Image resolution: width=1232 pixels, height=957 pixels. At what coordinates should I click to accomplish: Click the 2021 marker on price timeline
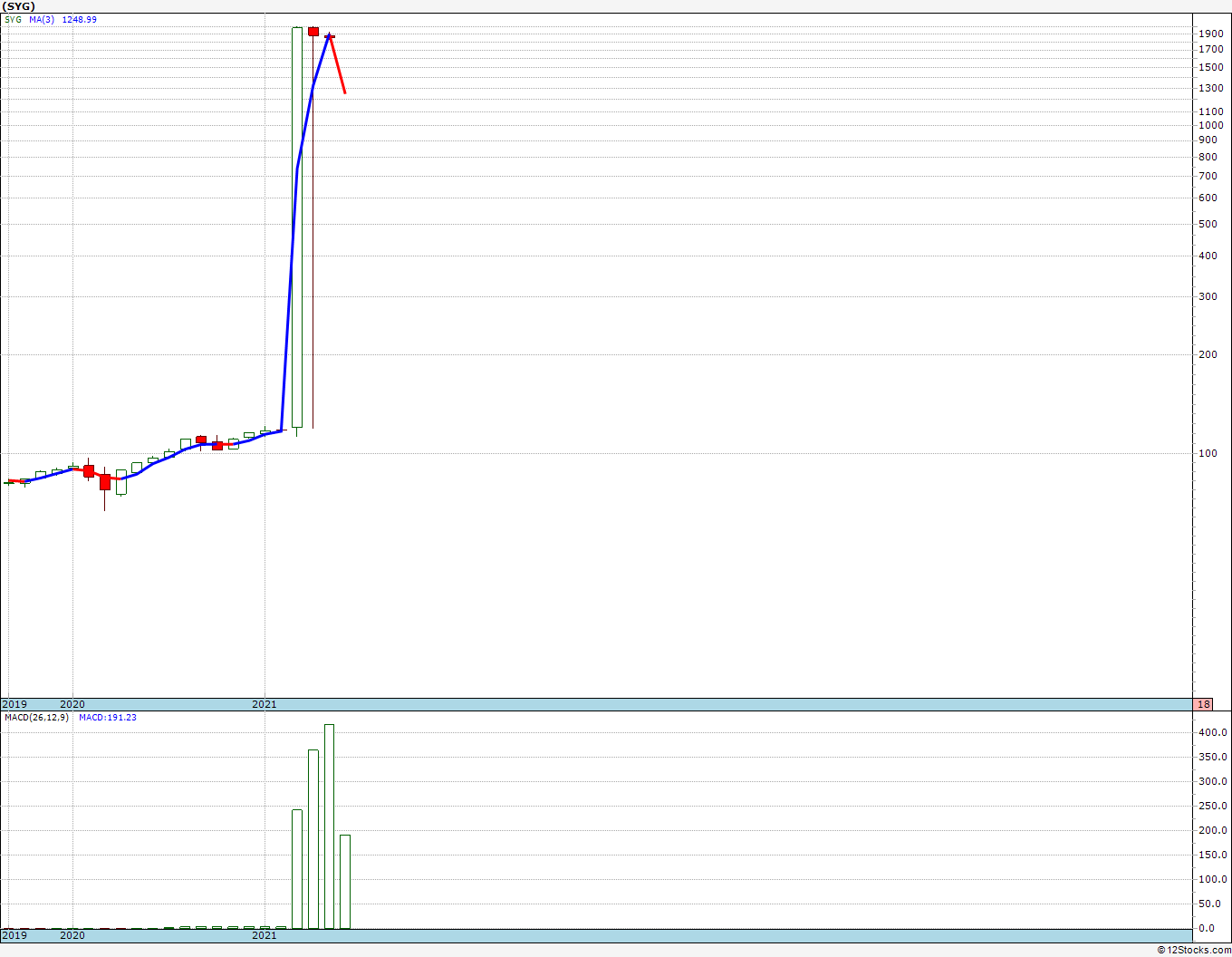(265, 704)
